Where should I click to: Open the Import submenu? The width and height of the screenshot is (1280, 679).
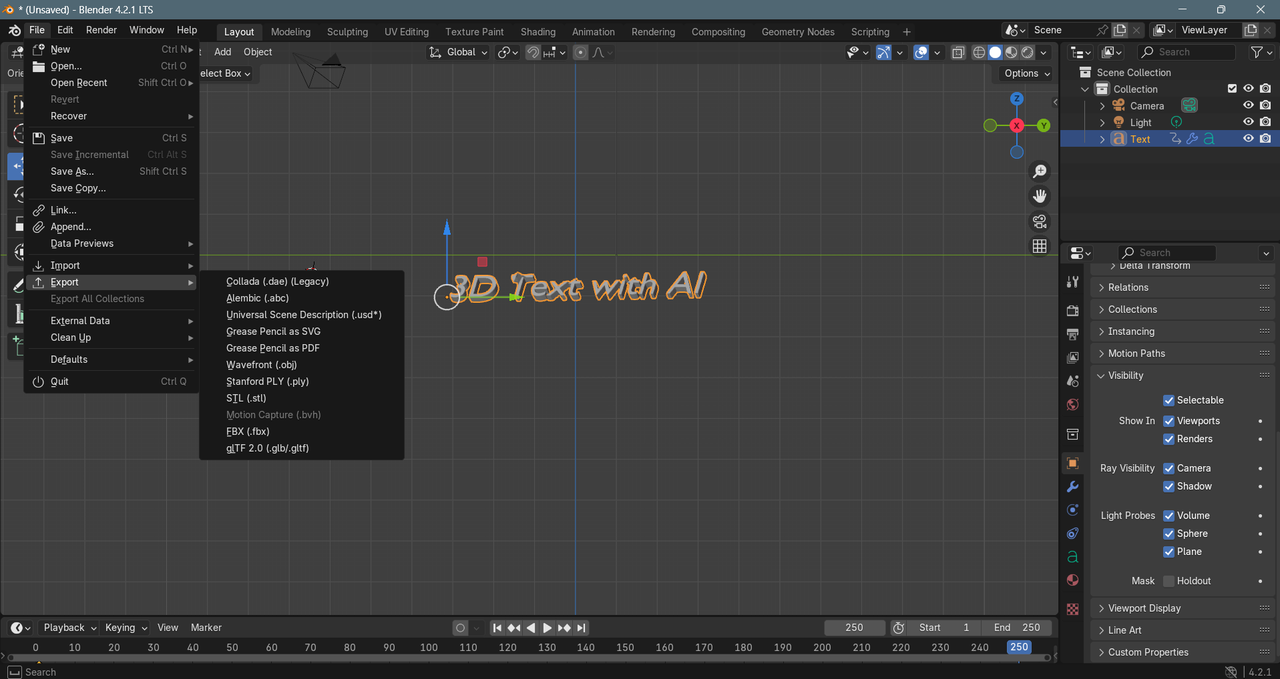(x=111, y=265)
